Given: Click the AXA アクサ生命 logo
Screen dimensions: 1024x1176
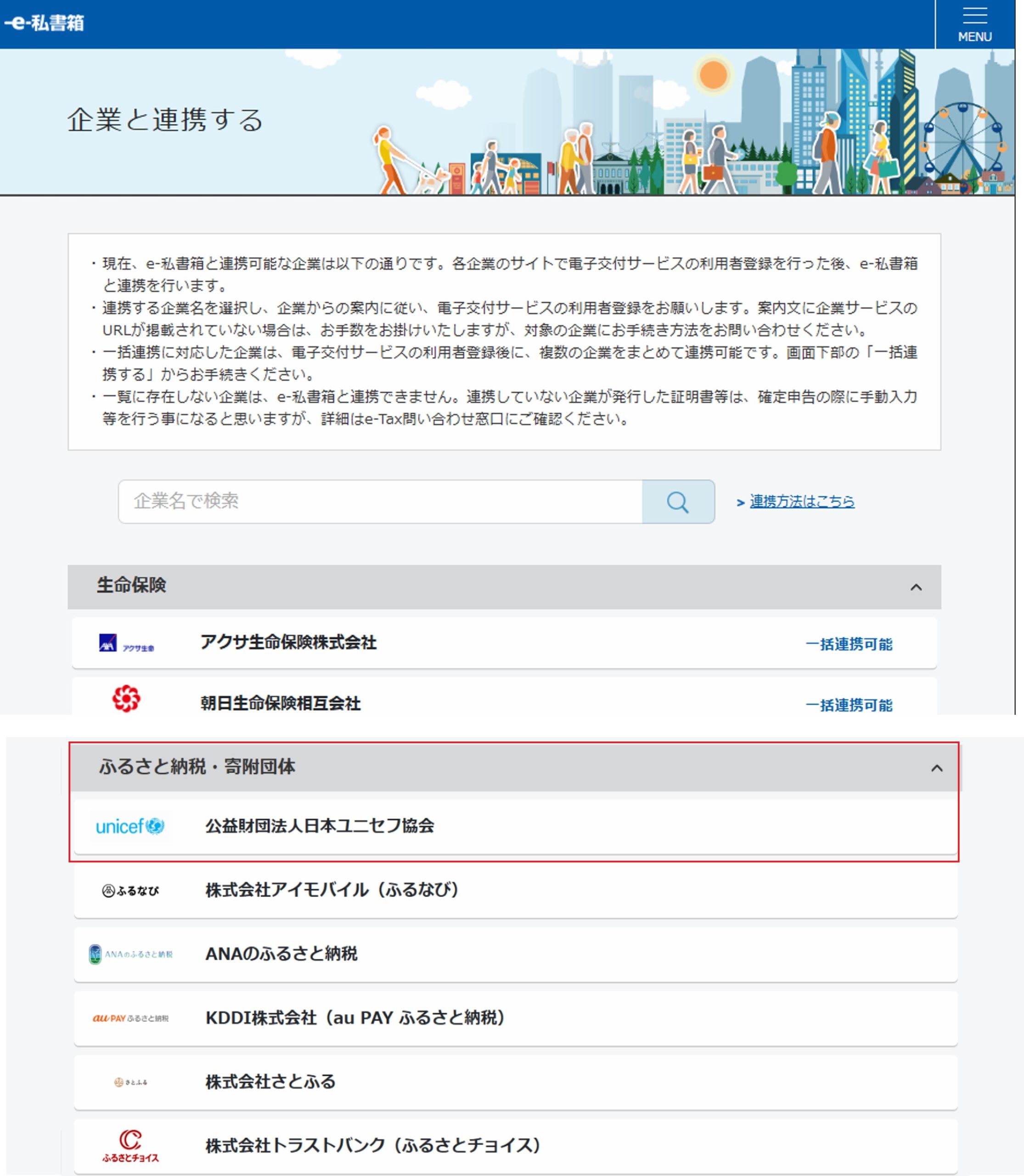Looking at the screenshot, I should [126, 643].
